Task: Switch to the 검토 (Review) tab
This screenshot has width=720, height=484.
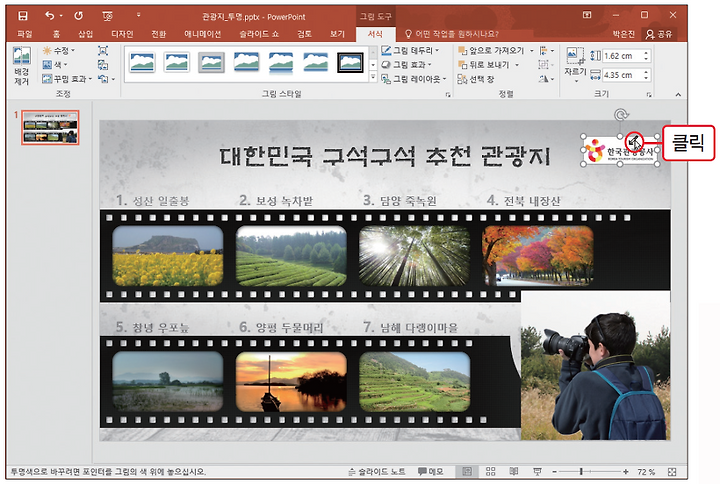Action: pos(304,34)
